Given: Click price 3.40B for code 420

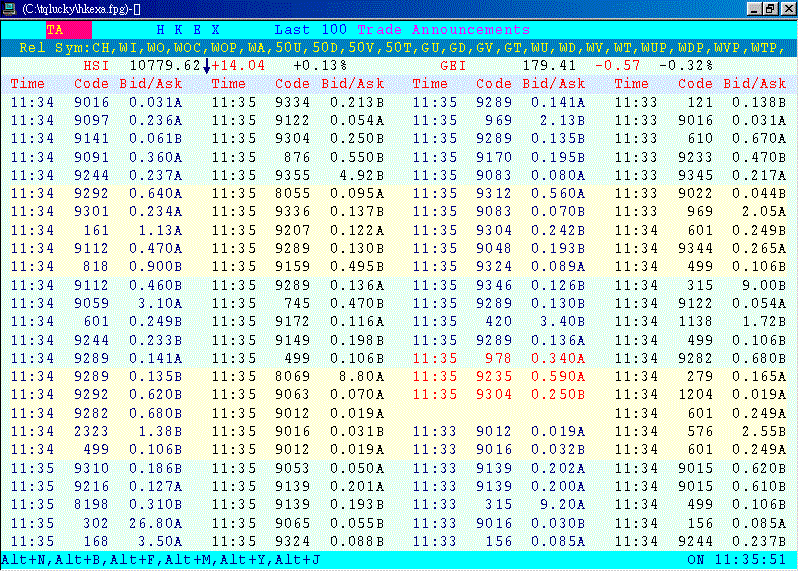Looking at the screenshot, I should [x=563, y=322].
